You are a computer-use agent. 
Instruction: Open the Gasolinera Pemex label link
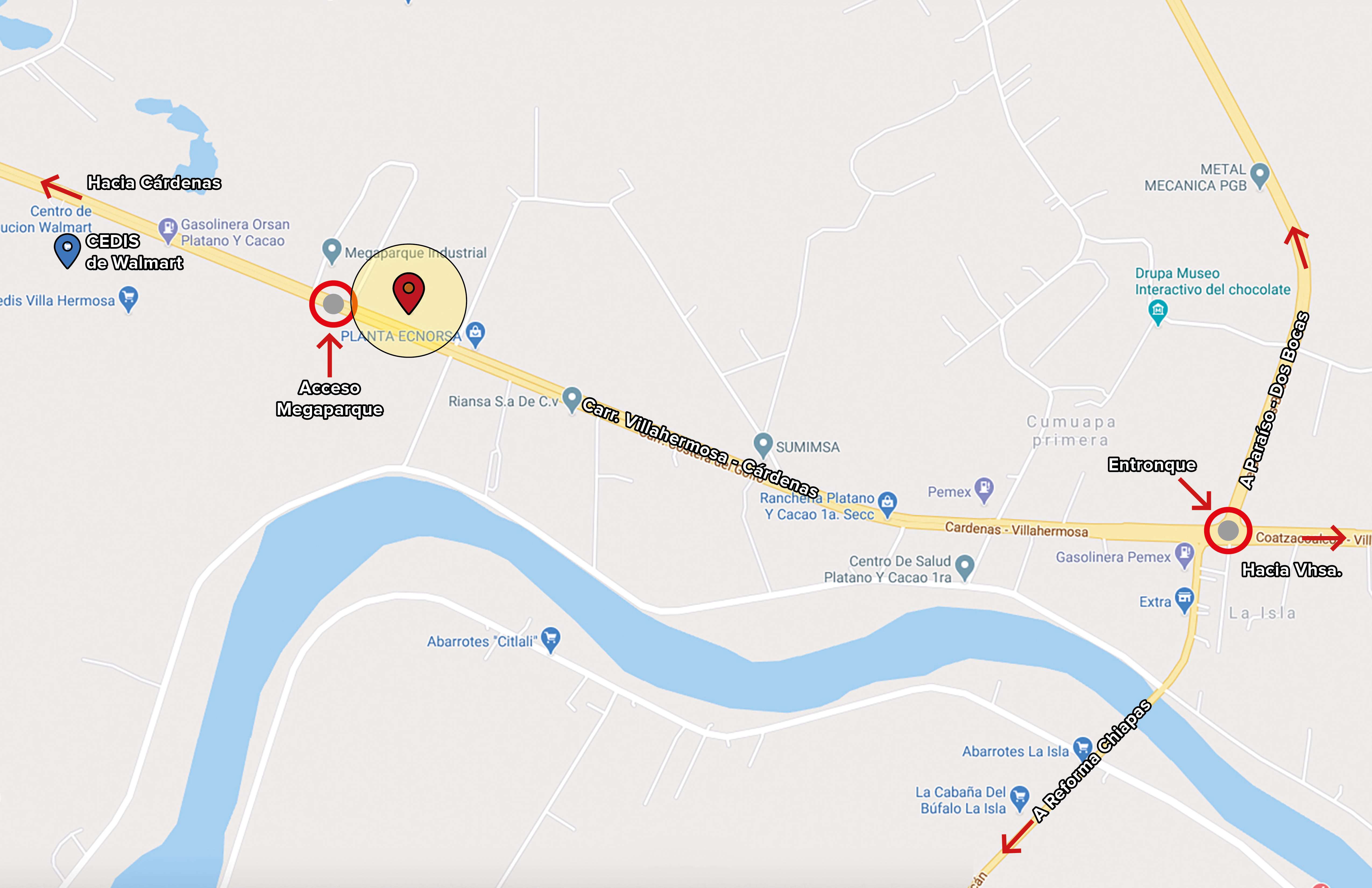pos(1113,557)
